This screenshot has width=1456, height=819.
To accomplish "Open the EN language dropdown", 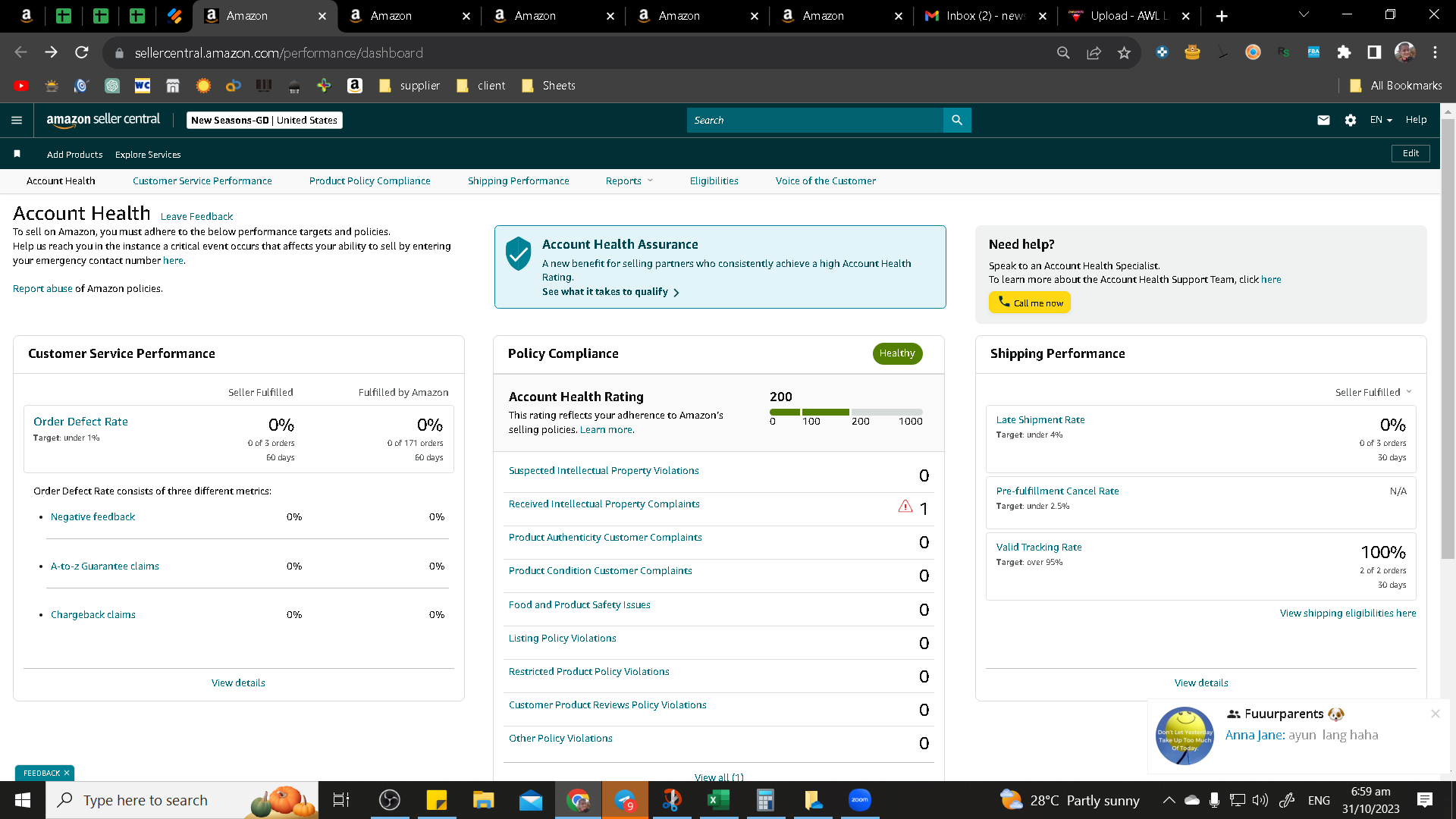I will 1381,120.
